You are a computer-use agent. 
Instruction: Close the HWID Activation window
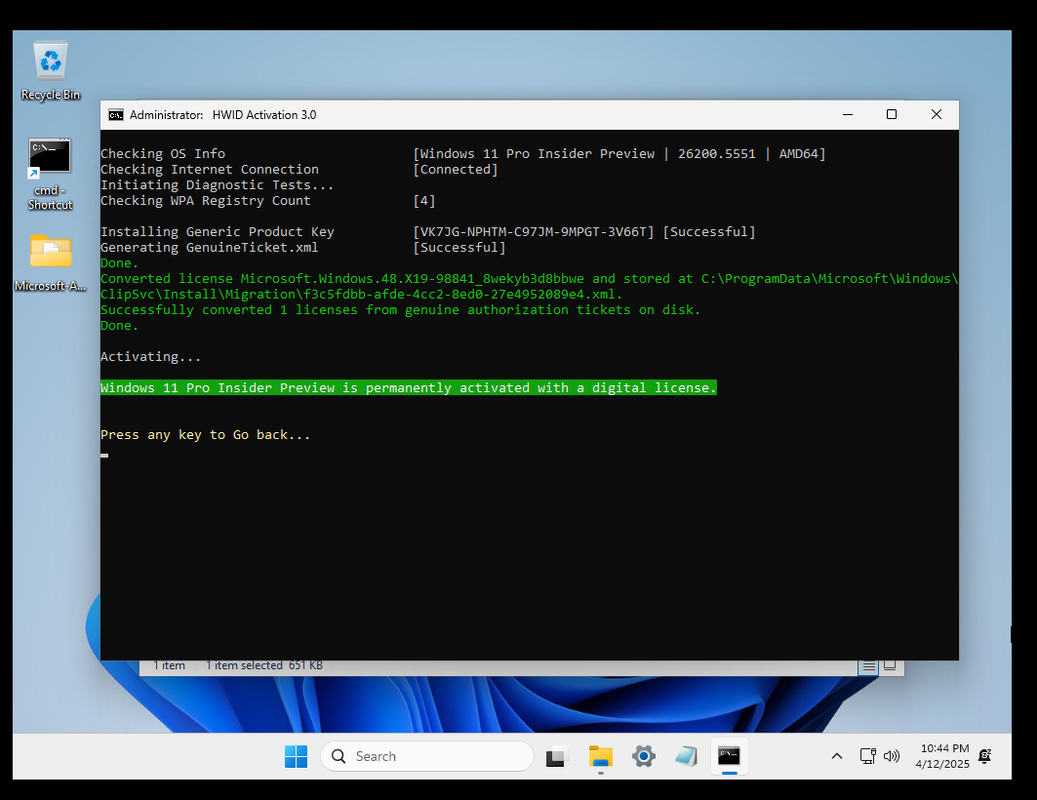coord(936,114)
